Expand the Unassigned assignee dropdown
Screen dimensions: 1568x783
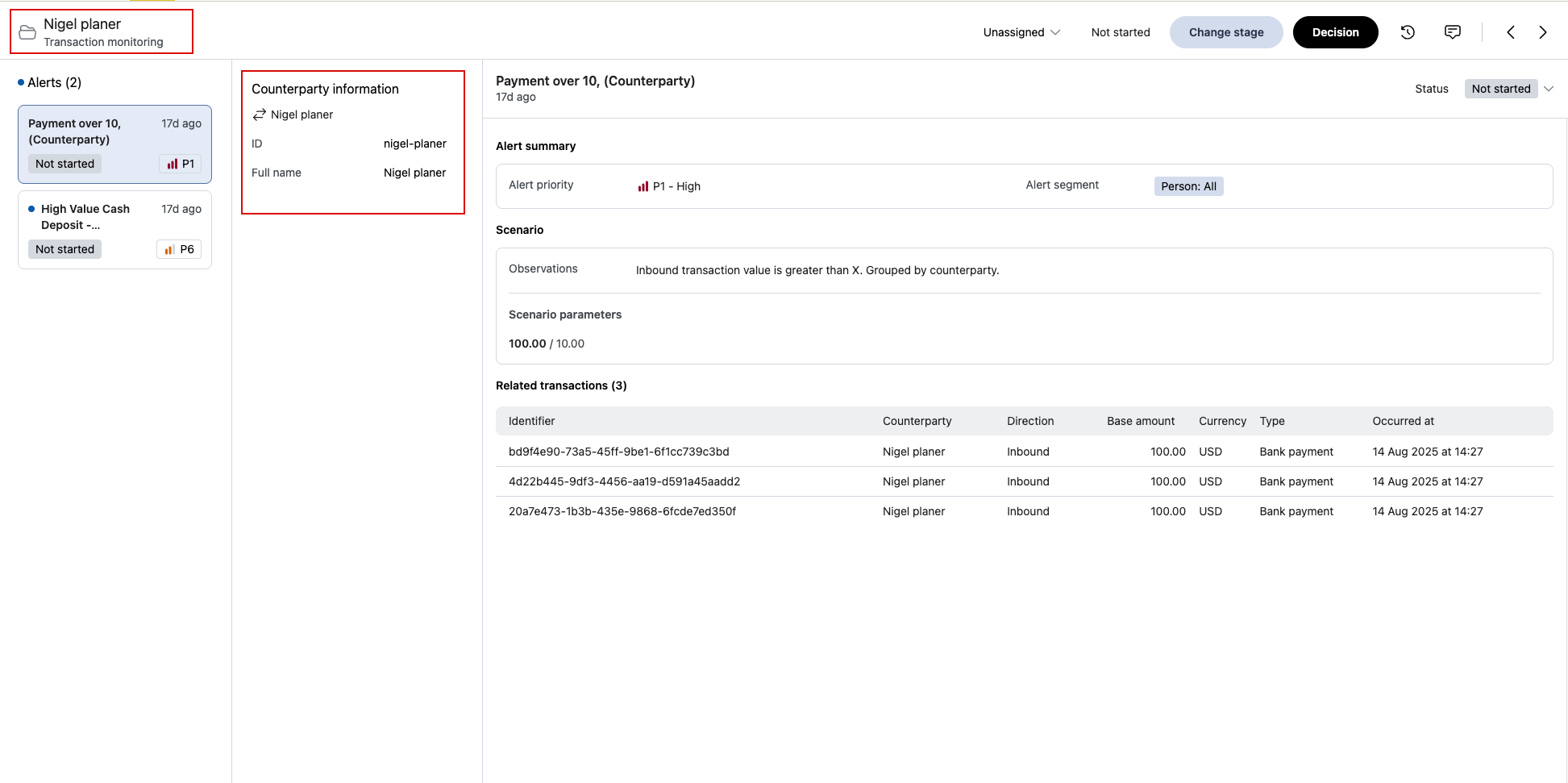point(1021,32)
